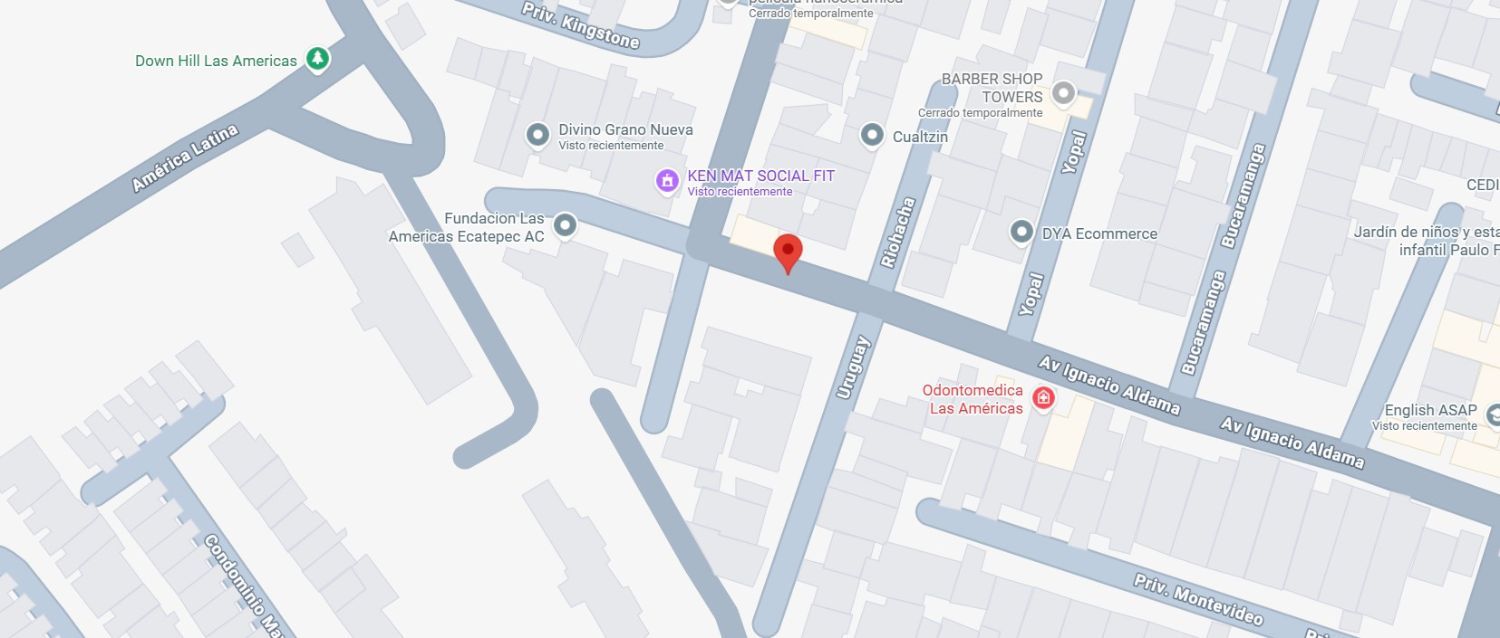The image size is (1500, 638).
Task: Select the Odontomedica Las Américas label
Action: click(973, 399)
